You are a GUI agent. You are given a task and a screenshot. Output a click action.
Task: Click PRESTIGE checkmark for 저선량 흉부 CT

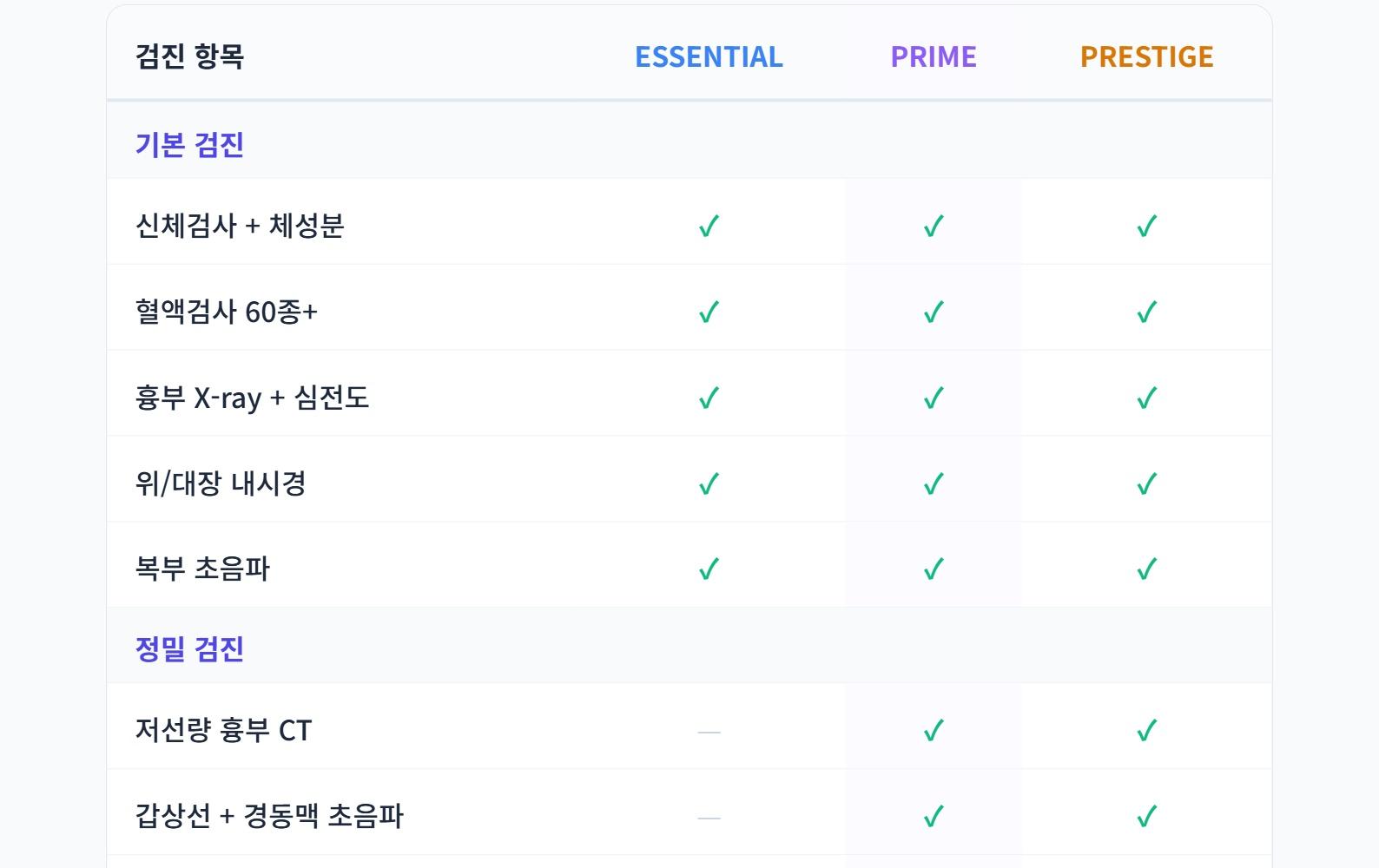[x=1146, y=730]
